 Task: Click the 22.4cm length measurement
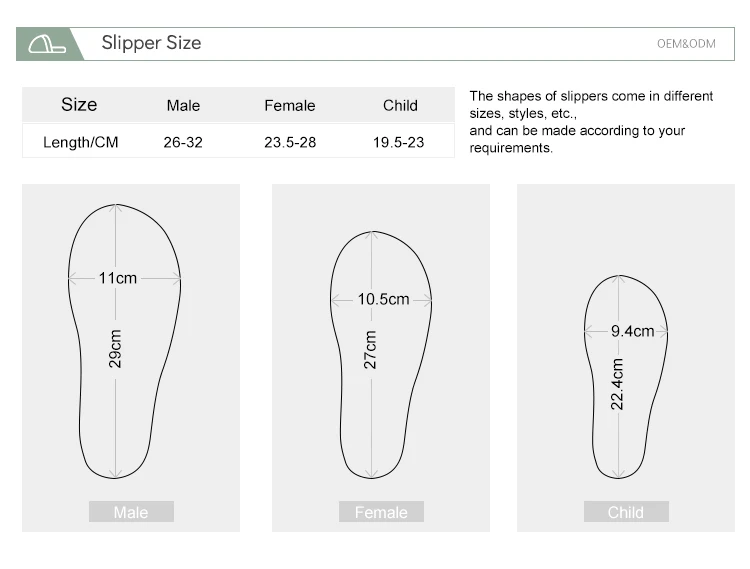coord(618,384)
